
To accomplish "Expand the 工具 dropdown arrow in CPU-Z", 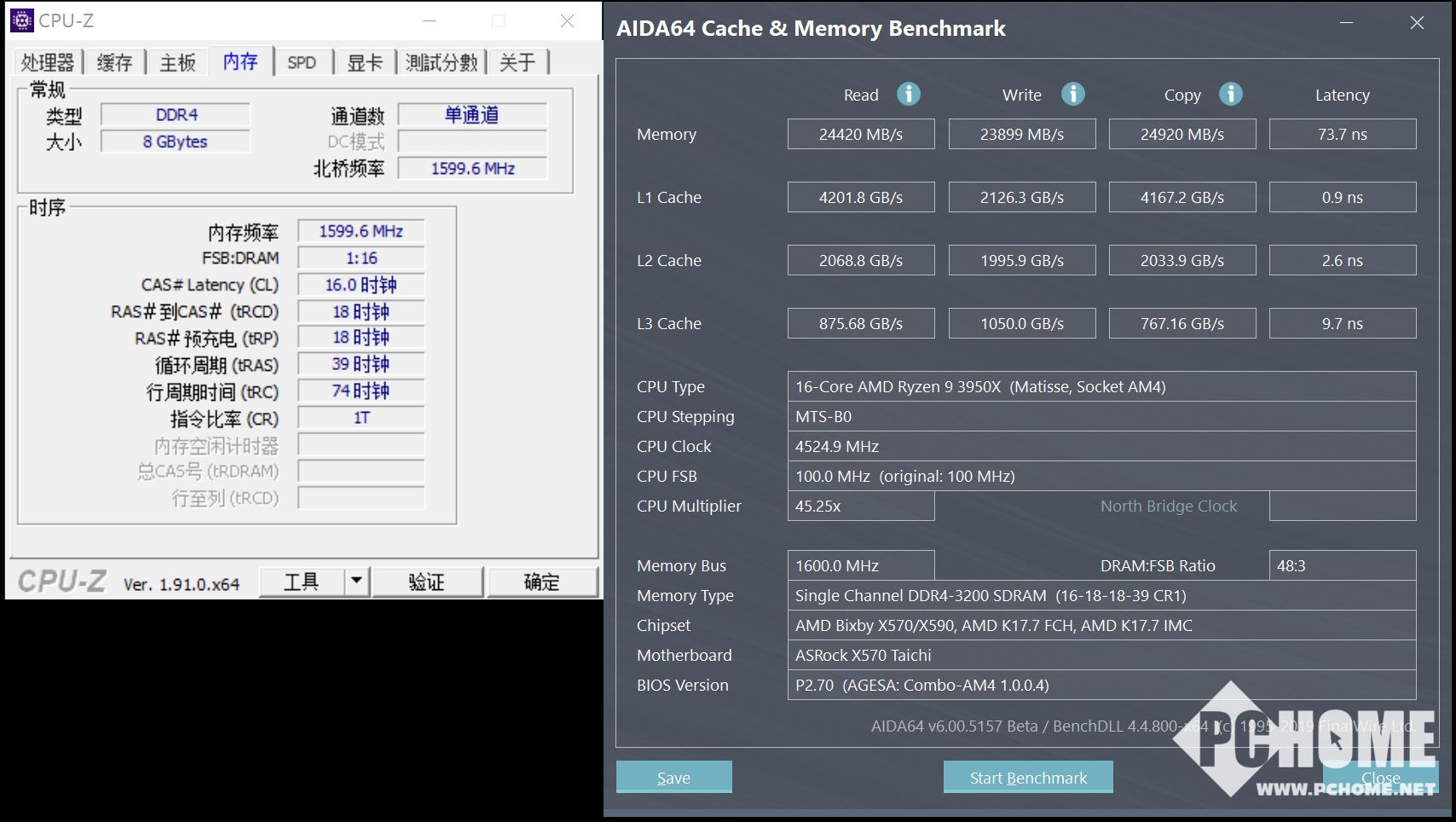I will click(356, 582).
